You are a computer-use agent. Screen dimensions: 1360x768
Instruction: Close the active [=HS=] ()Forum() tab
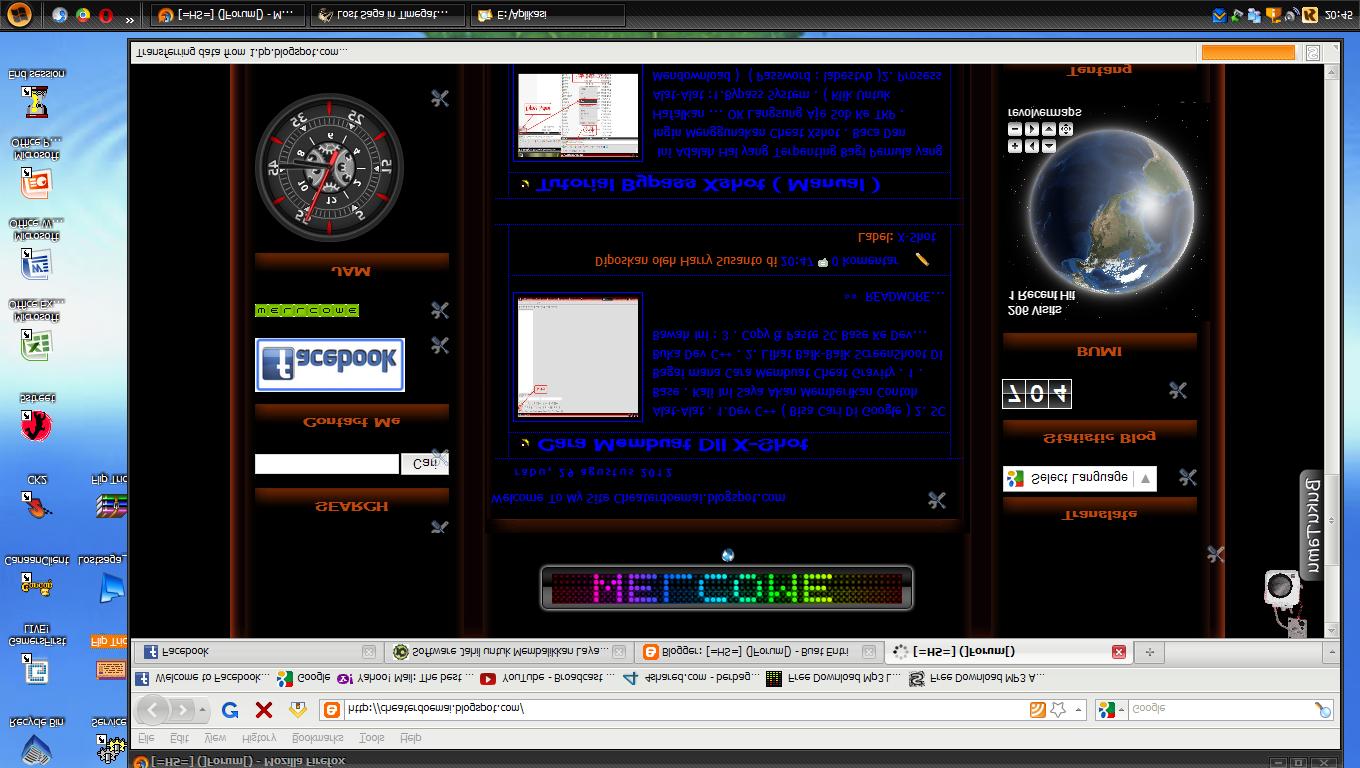click(x=1119, y=652)
